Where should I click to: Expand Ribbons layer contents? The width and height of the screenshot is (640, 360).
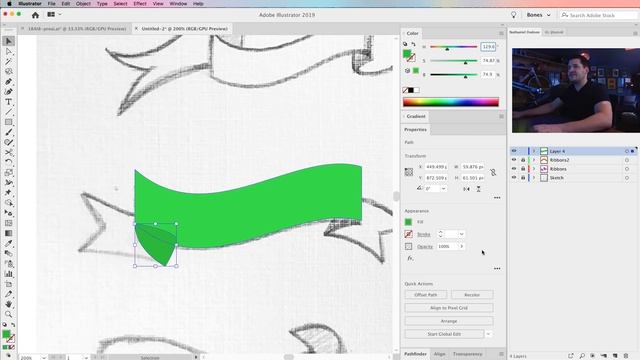[533, 169]
